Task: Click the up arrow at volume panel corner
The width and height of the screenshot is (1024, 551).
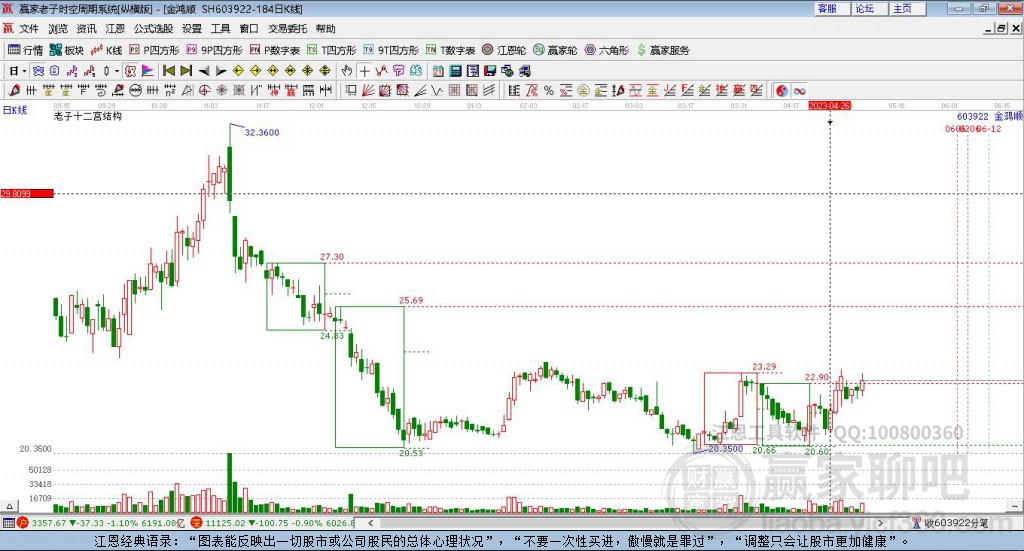Action: (9, 507)
